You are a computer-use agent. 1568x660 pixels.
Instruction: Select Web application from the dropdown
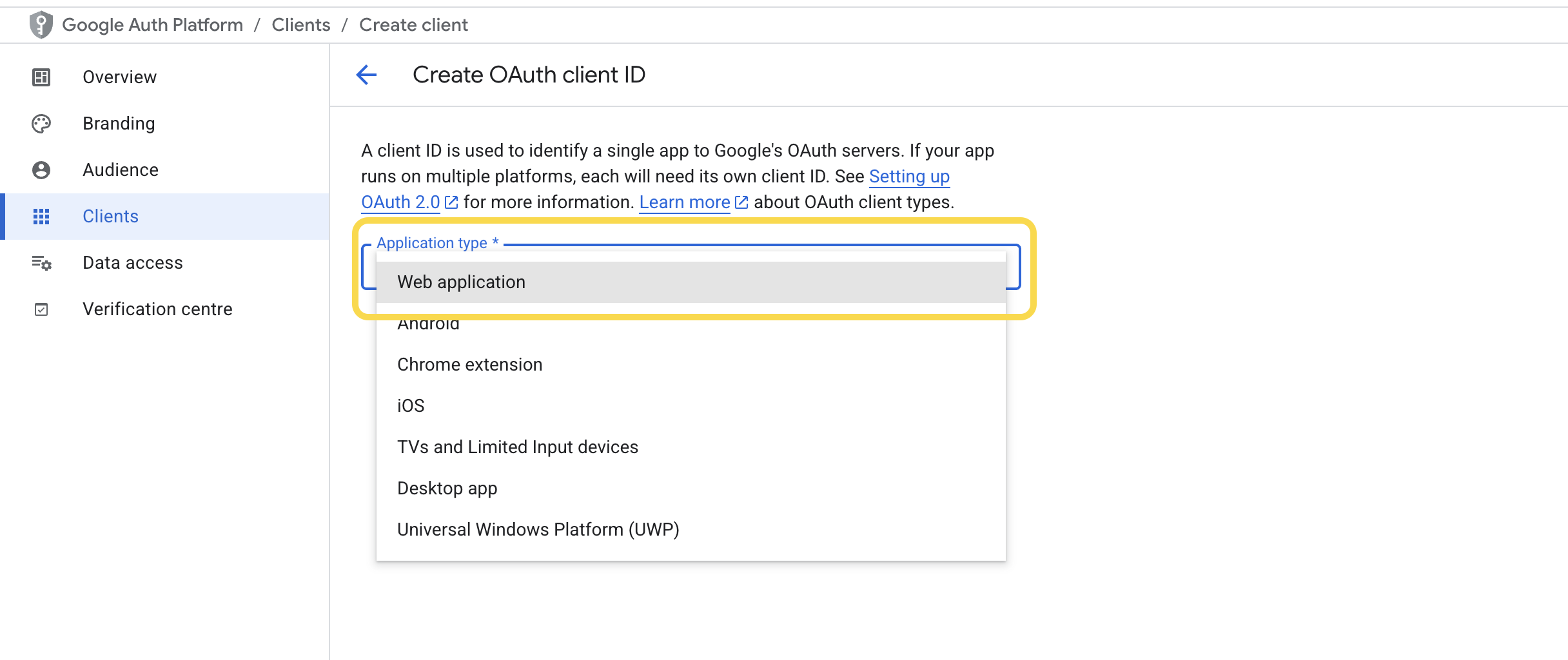691,282
